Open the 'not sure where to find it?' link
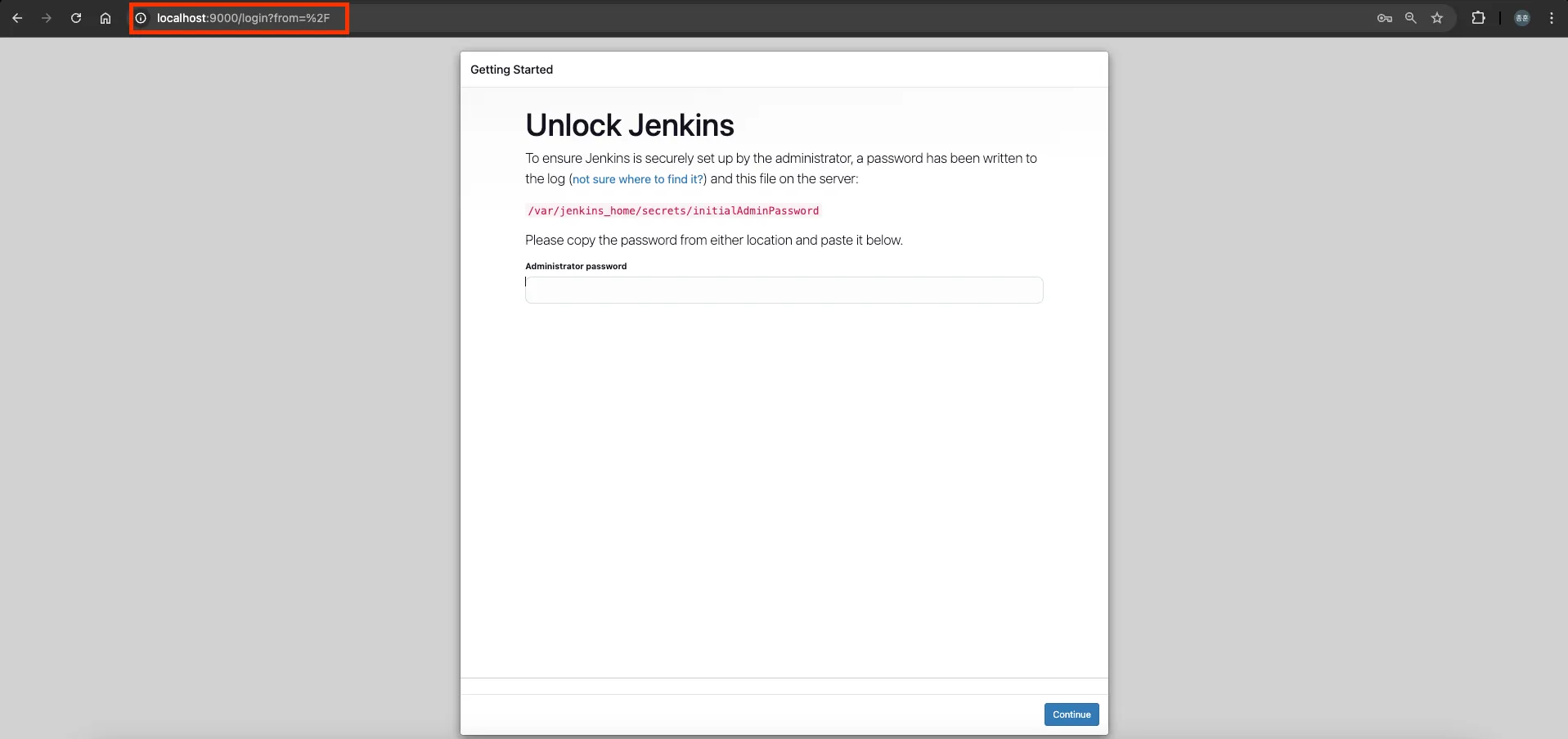Screen dimensions: 1568x739 click(637, 179)
